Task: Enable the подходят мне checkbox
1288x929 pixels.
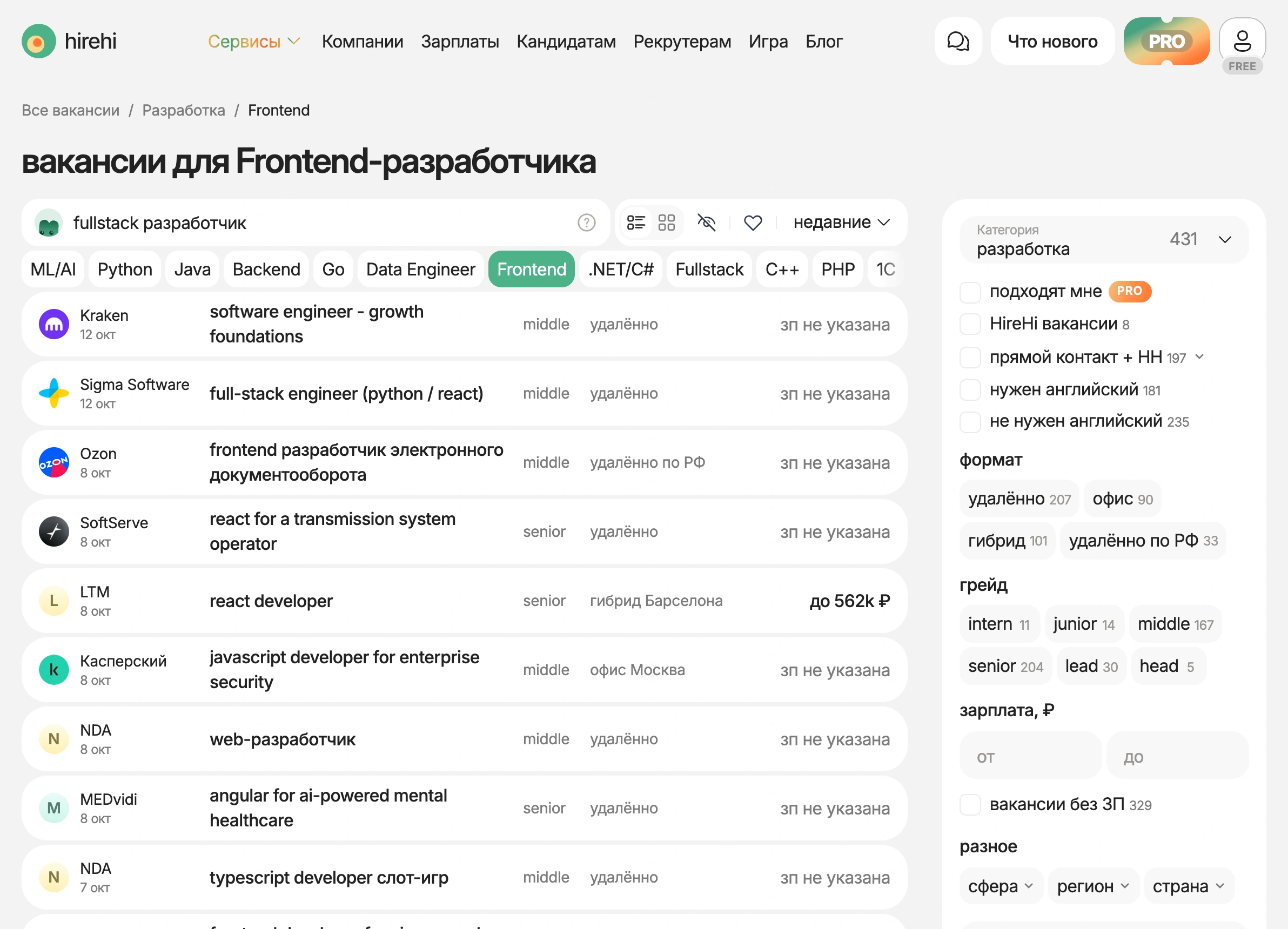Action: point(970,292)
